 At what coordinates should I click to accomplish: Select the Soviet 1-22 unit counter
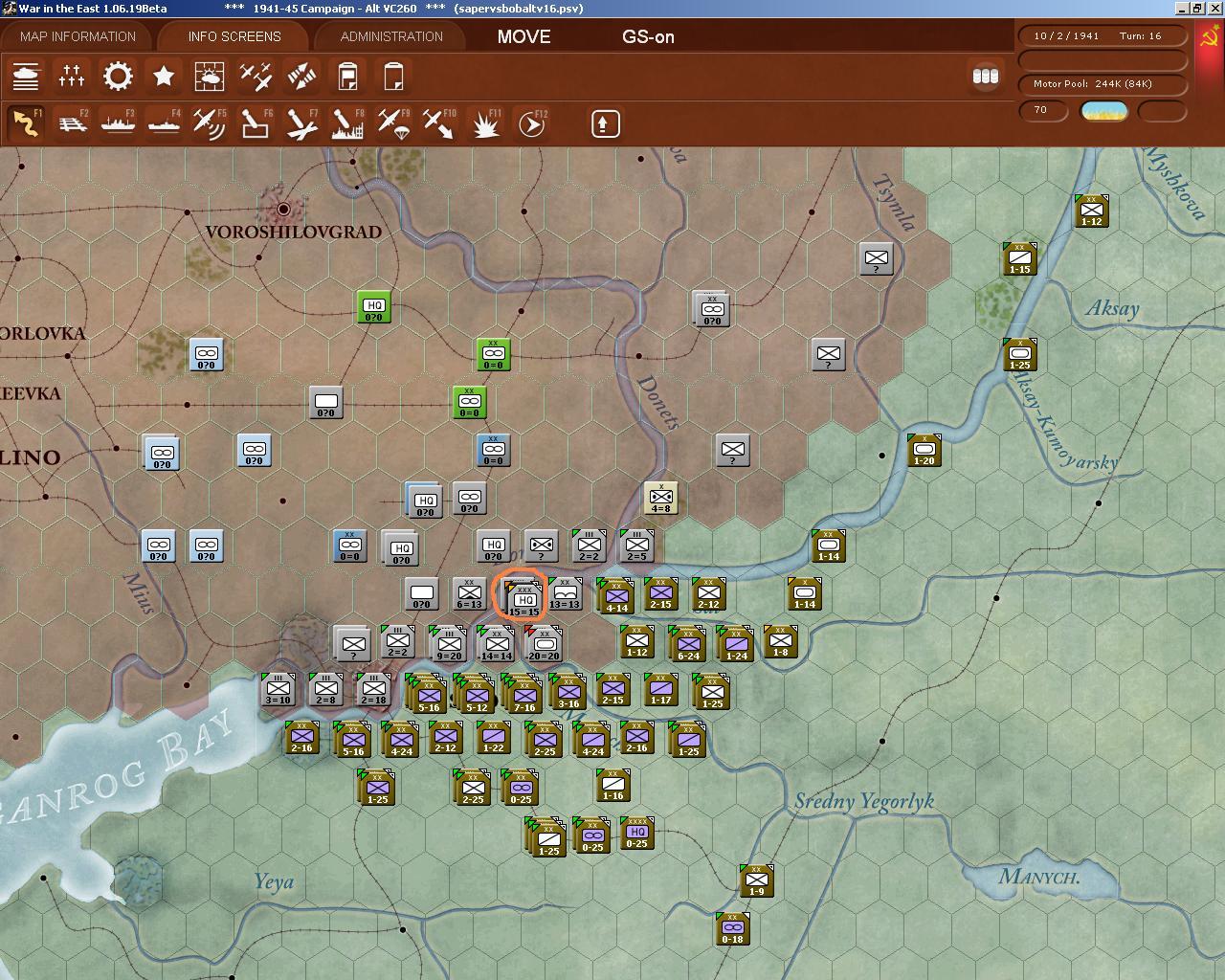[x=494, y=738]
